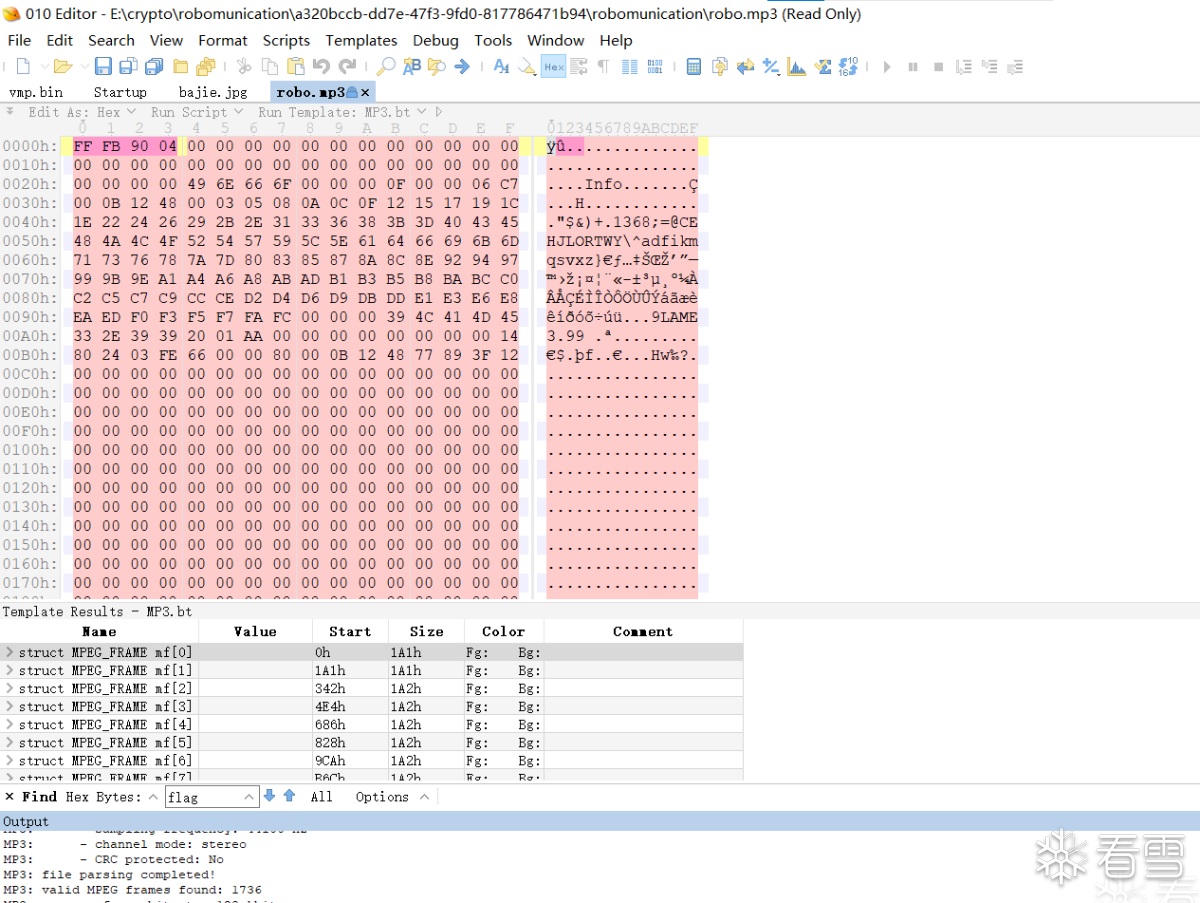Click the stop square icon
Screen dimensions: 1200x903
[938, 67]
